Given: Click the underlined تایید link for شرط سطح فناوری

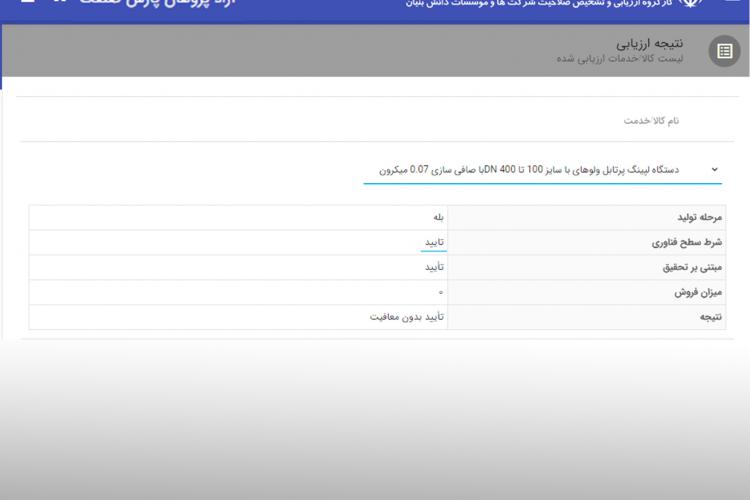Looking at the screenshot, I should tap(434, 242).
